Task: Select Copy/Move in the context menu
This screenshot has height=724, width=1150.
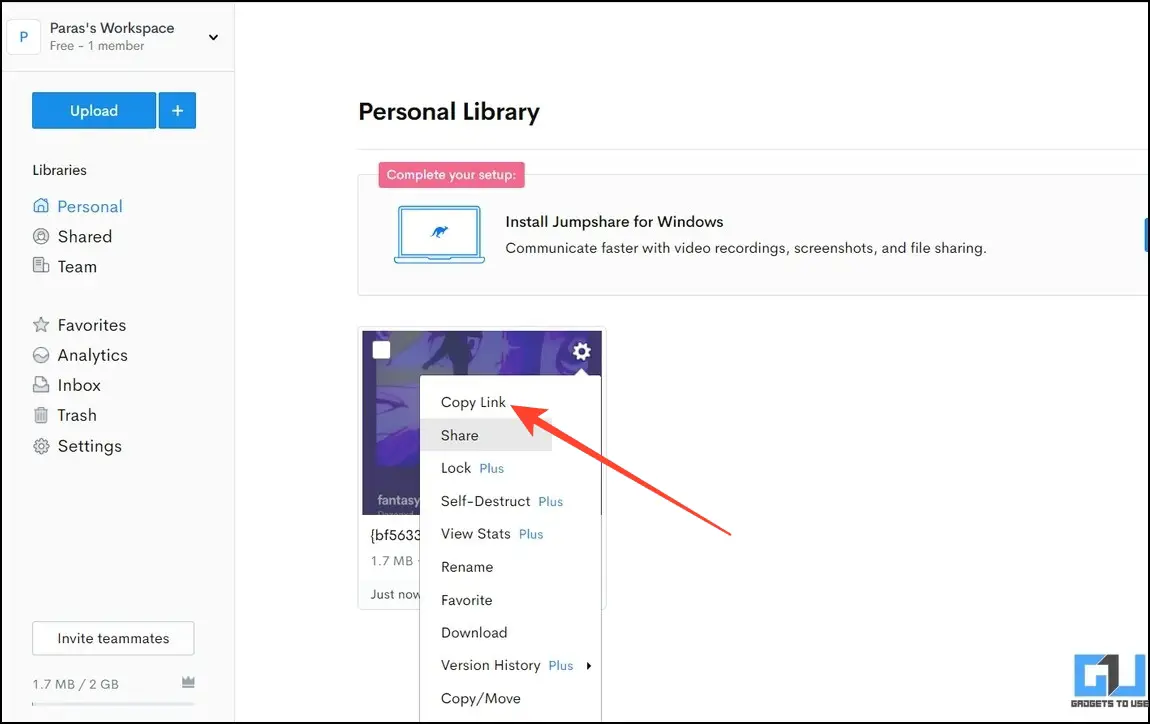Action: tap(480, 698)
